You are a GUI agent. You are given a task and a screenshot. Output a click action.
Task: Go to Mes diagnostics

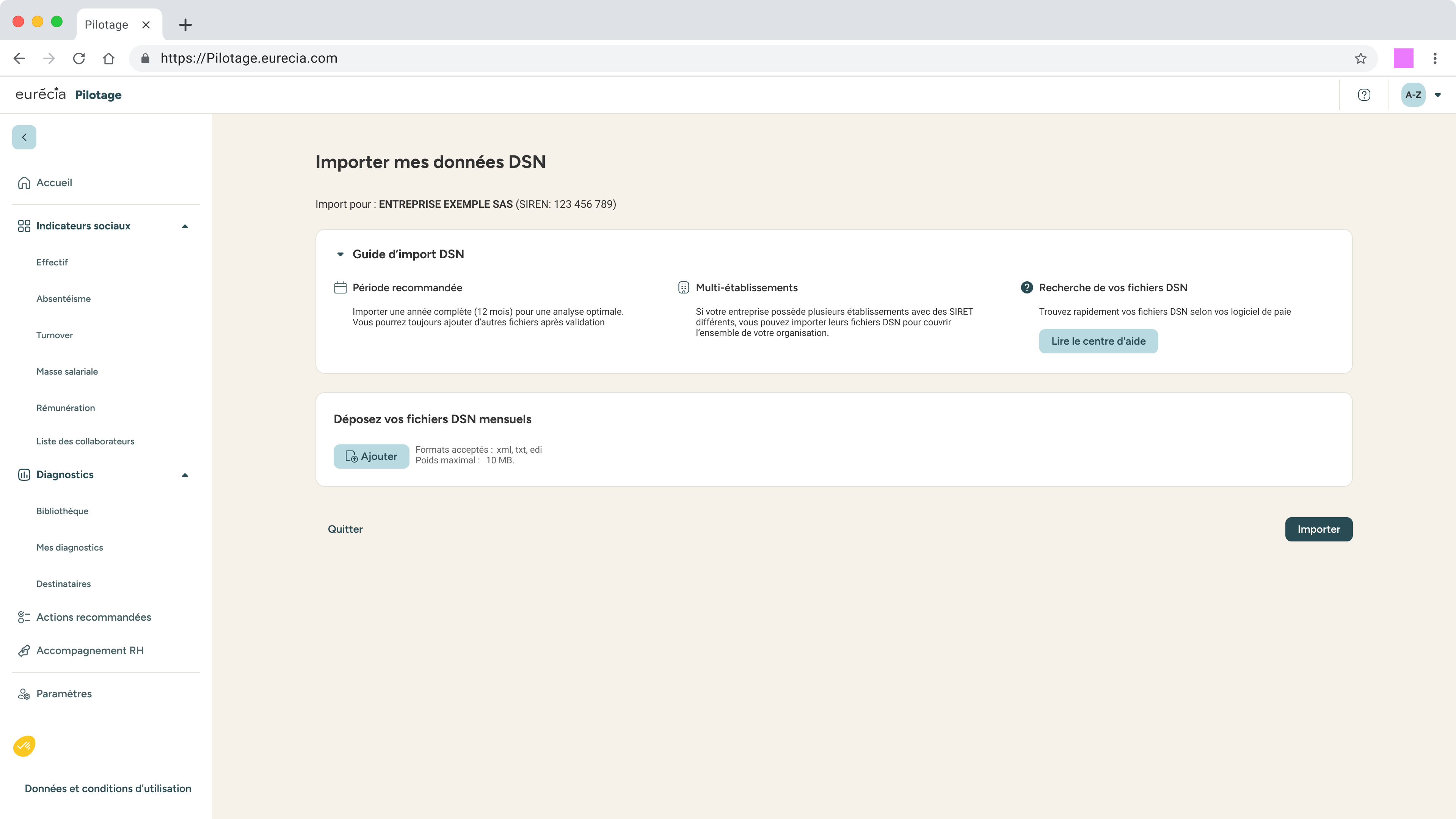click(69, 547)
